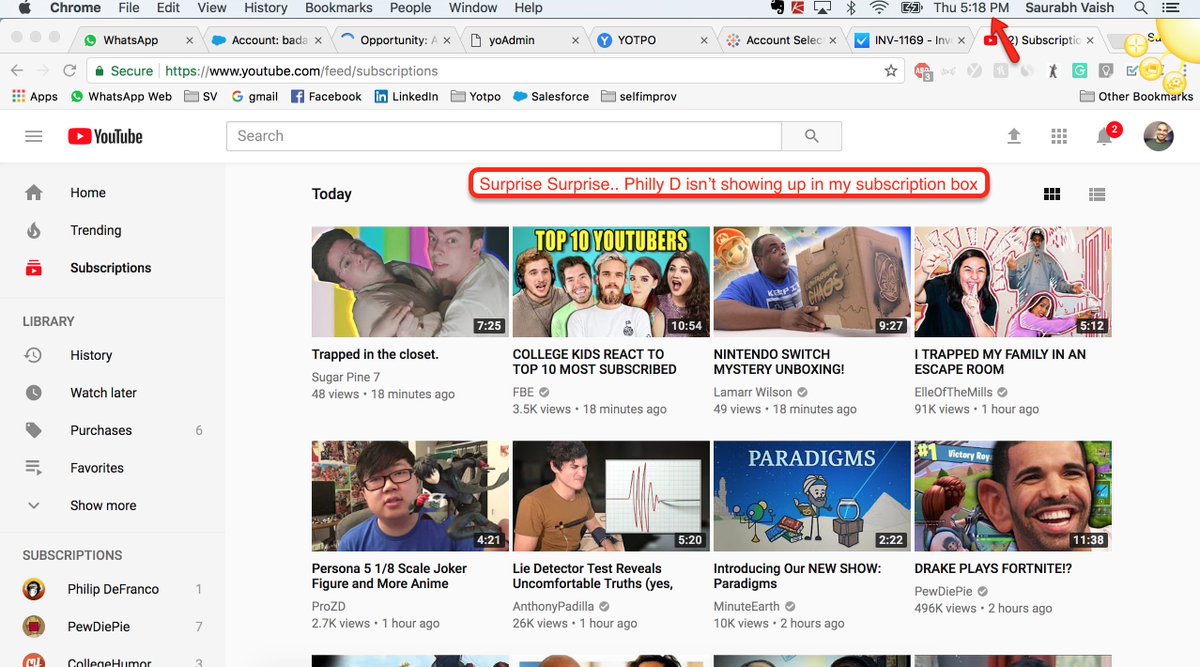Switch to grid view layout

(x=1051, y=194)
